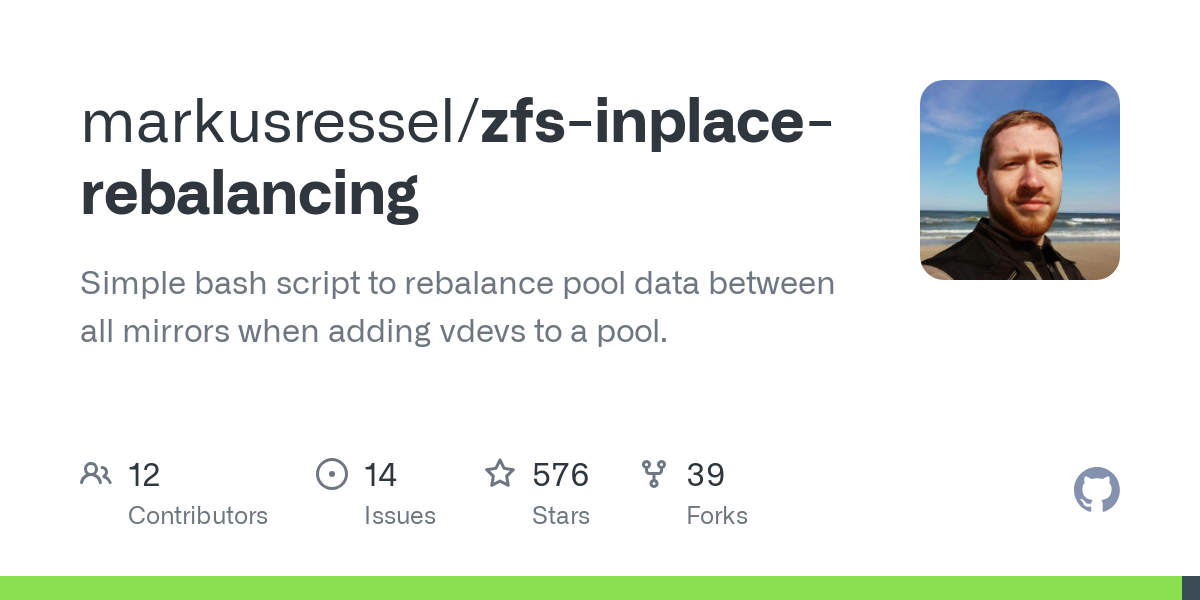Select the Contributors label
The width and height of the screenshot is (1200, 600).
click(x=198, y=516)
